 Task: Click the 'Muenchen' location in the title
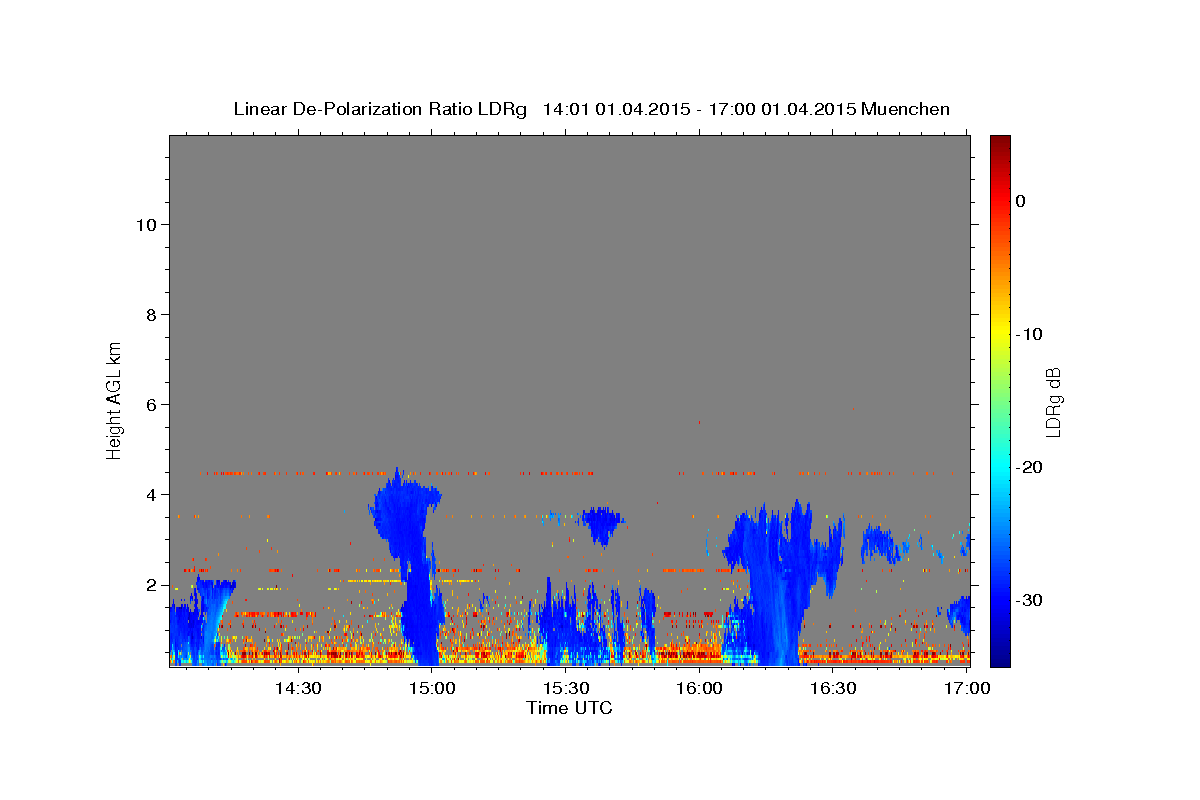pos(906,109)
